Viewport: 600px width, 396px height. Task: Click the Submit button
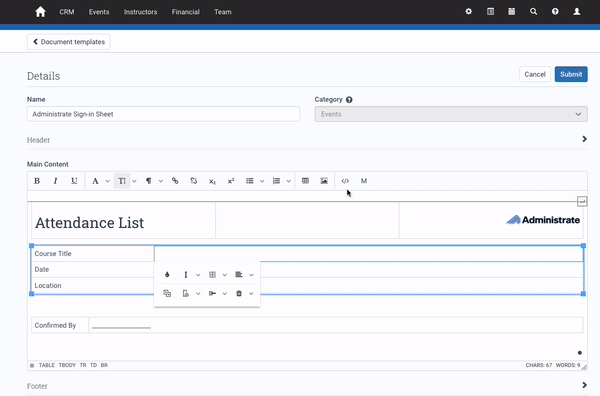coord(571,74)
